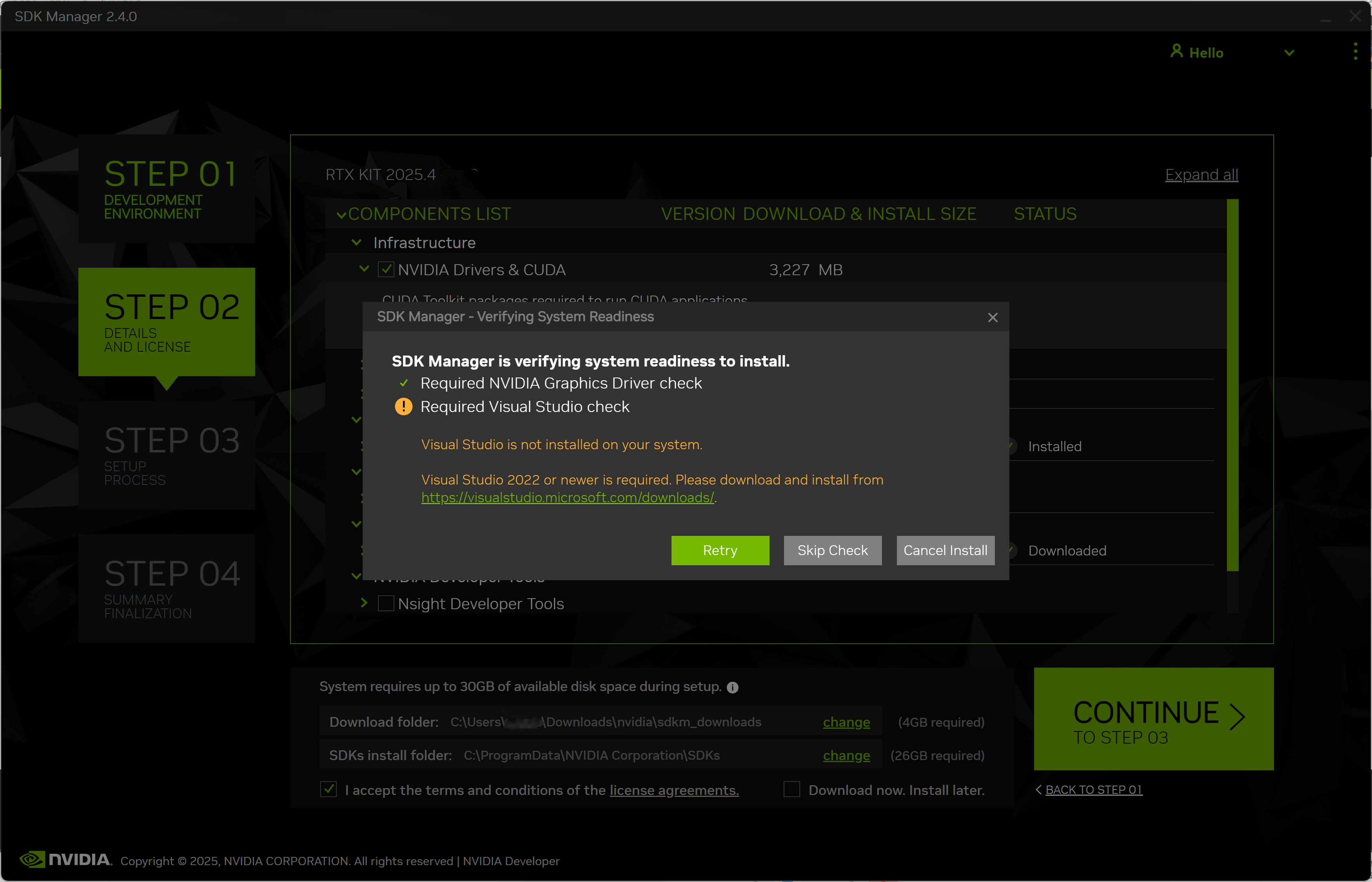Enable the Nsight Developer Tools checkbox
The width and height of the screenshot is (1372, 882).
click(386, 604)
